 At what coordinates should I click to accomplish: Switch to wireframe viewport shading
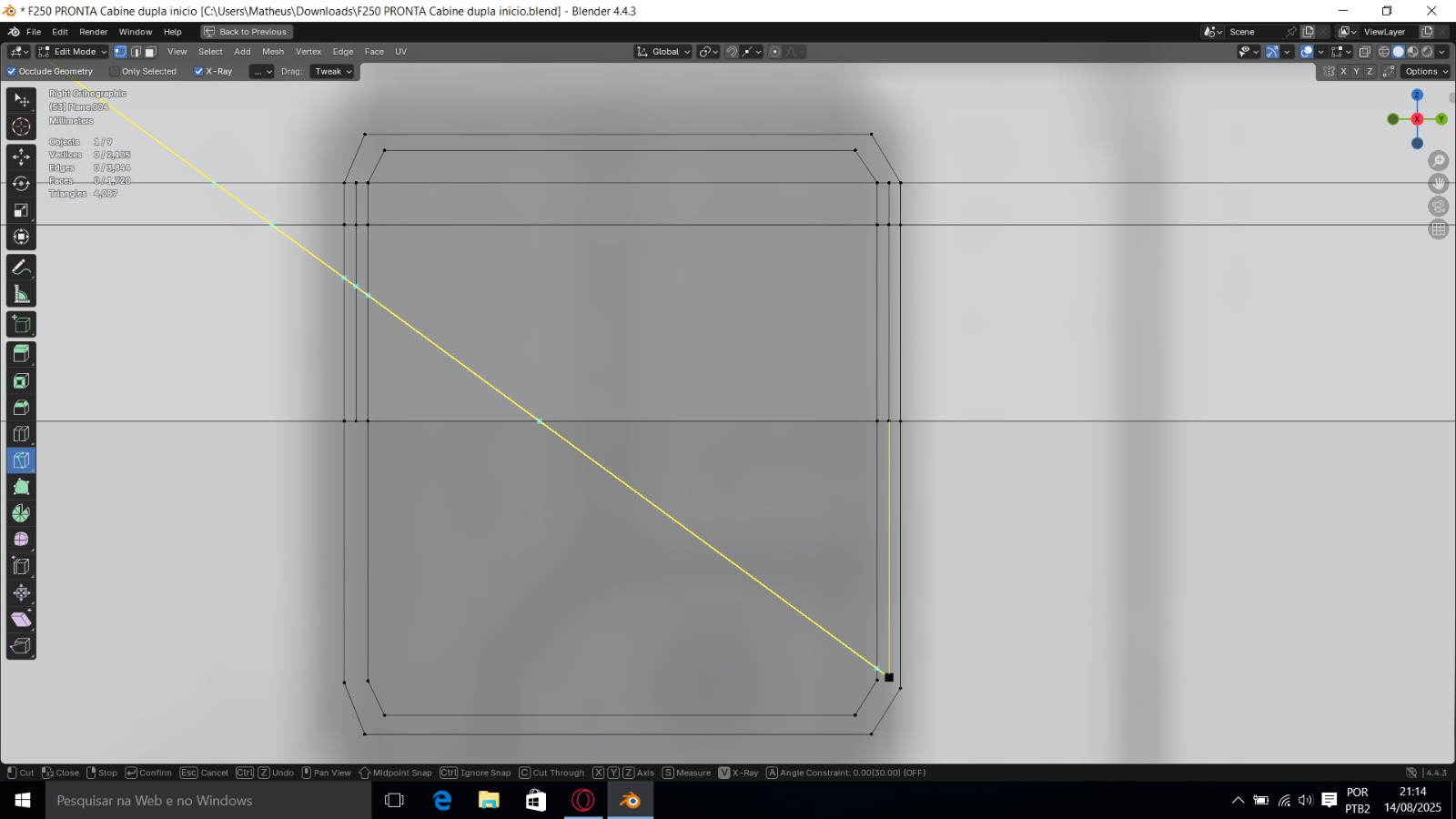1384,52
